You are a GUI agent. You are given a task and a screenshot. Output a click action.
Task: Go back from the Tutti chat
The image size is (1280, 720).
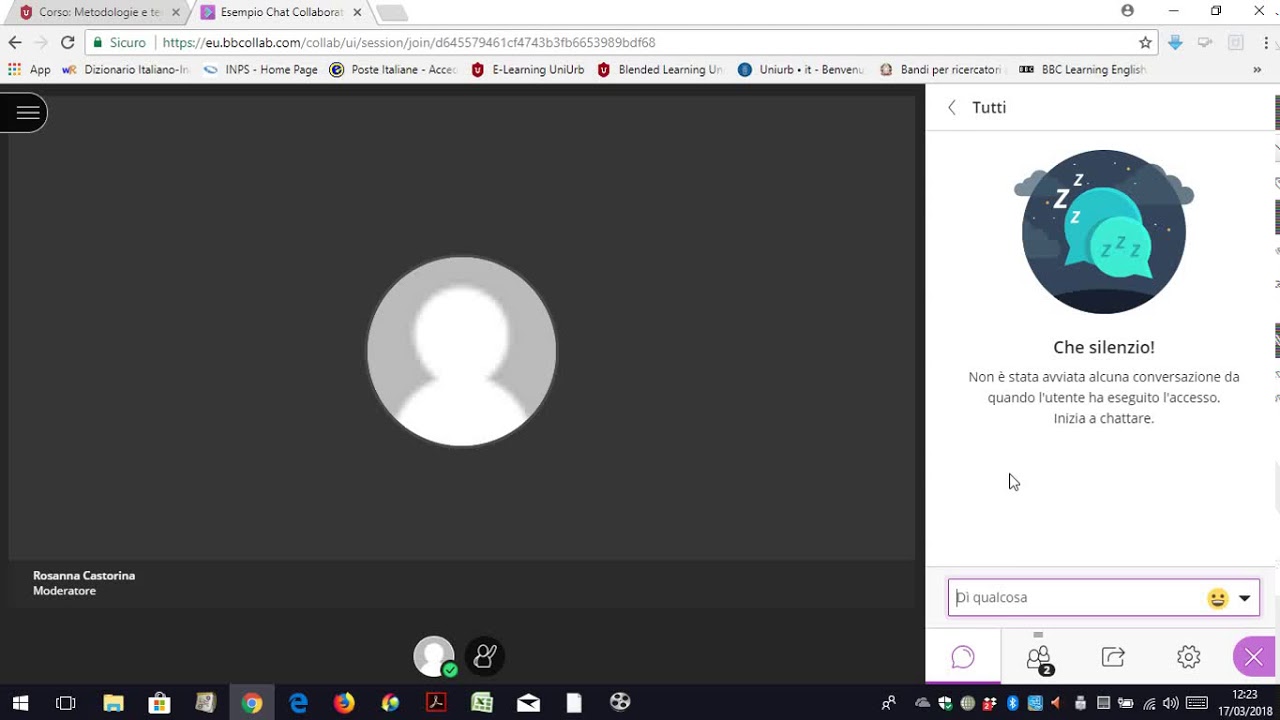952,108
